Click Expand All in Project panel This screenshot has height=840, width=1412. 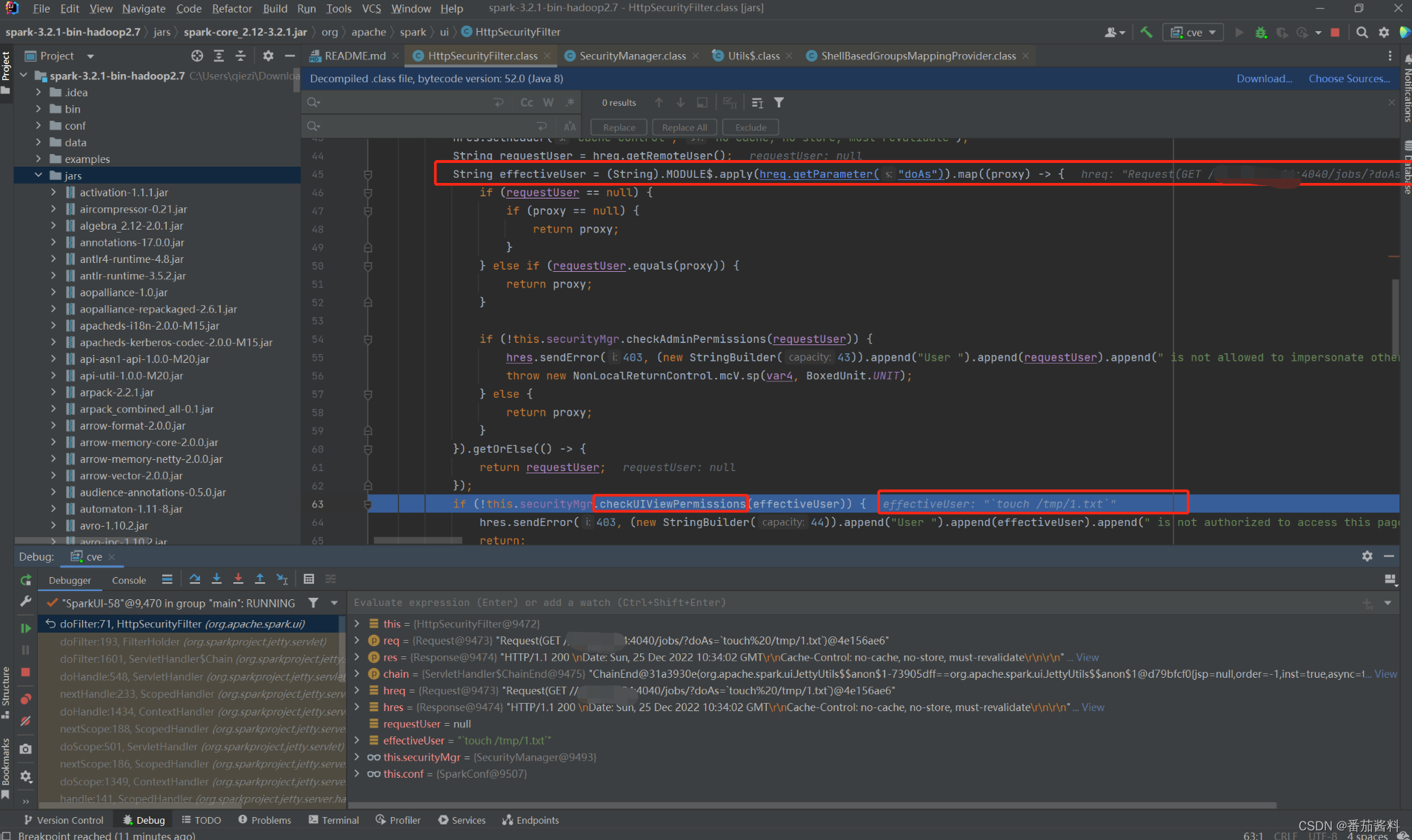pos(219,56)
